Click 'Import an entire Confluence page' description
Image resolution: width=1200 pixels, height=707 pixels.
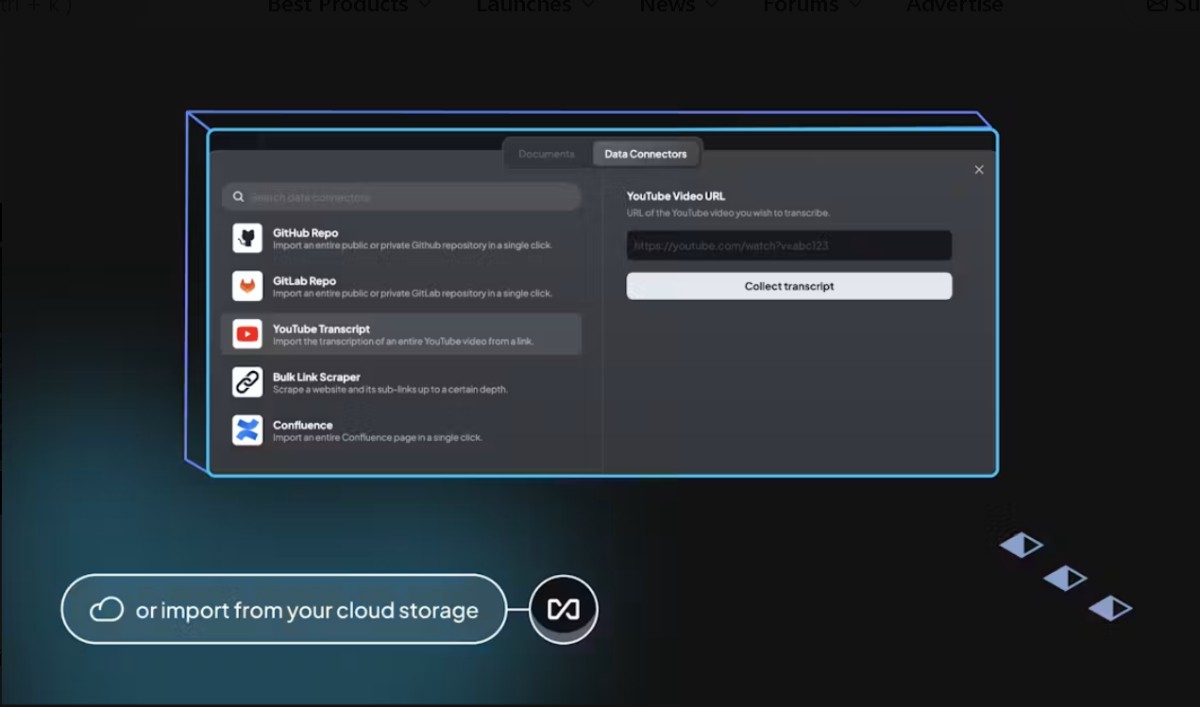(x=377, y=437)
